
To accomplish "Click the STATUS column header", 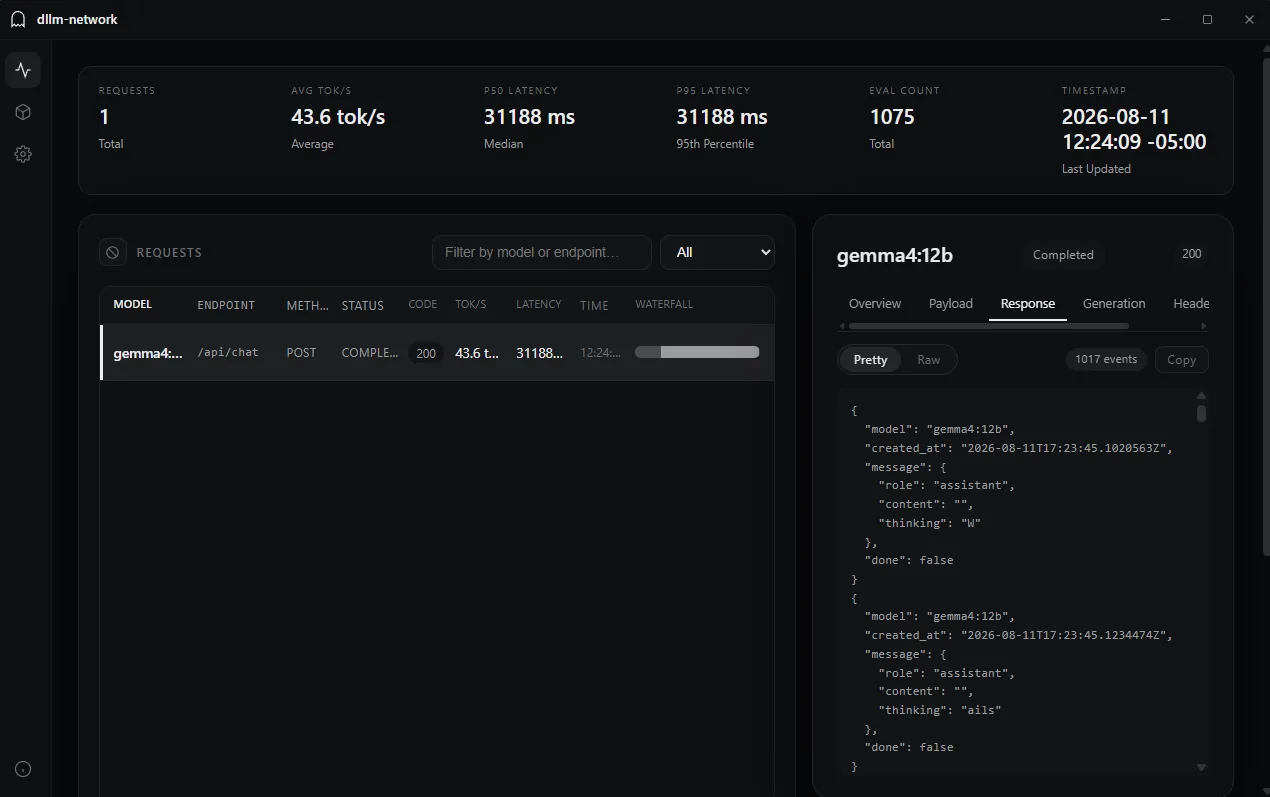I will pos(362,306).
